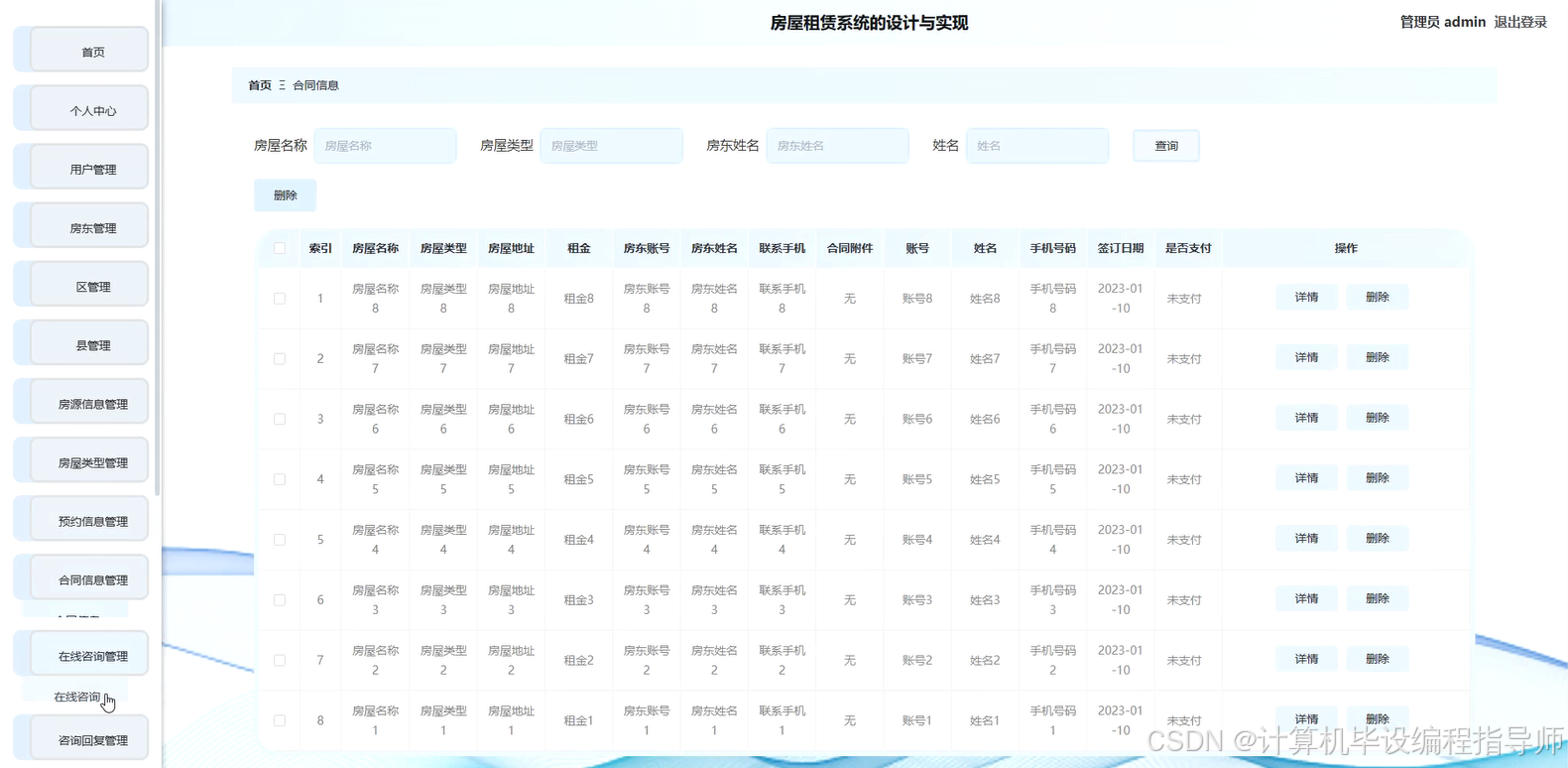Check the checkbox for row index 7
This screenshot has width=1568, height=768.
pos(280,661)
